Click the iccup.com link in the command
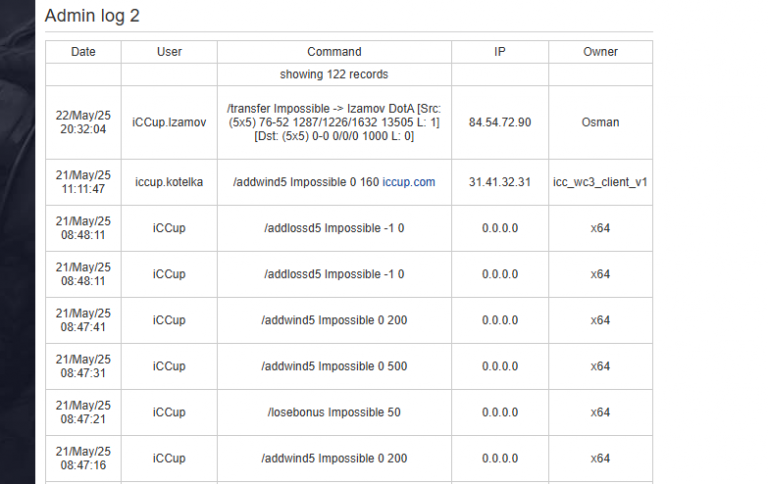 point(408,182)
